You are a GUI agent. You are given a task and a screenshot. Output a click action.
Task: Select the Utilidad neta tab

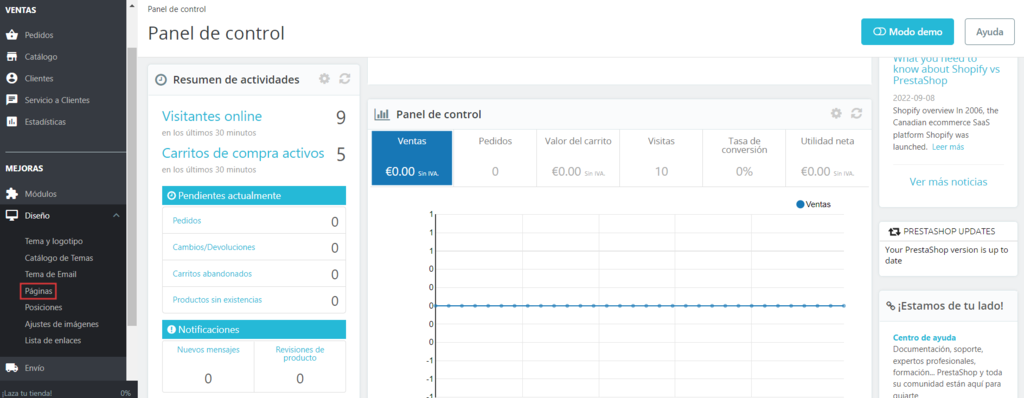pyautogui.click(x=827, y=158)
